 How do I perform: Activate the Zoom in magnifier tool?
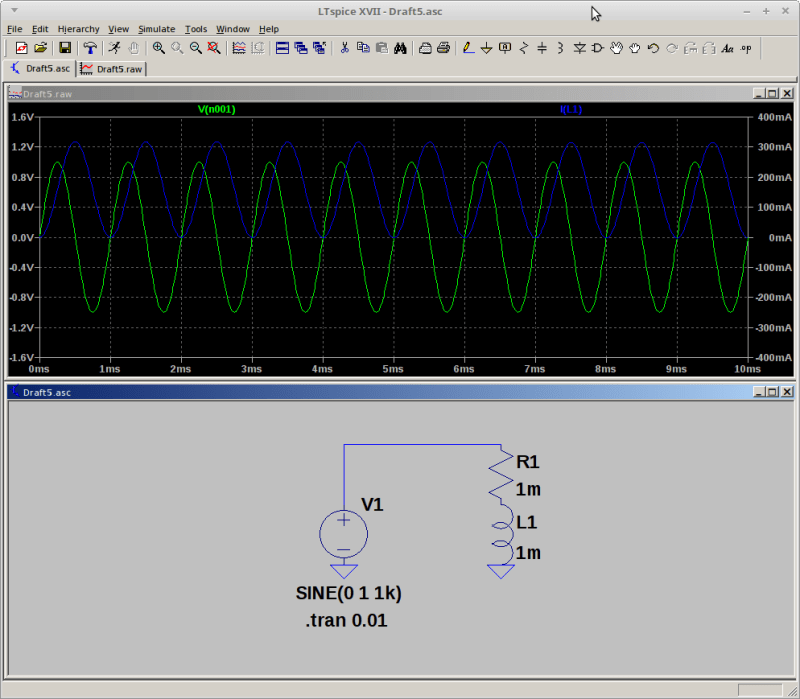[x=158, y=47]
